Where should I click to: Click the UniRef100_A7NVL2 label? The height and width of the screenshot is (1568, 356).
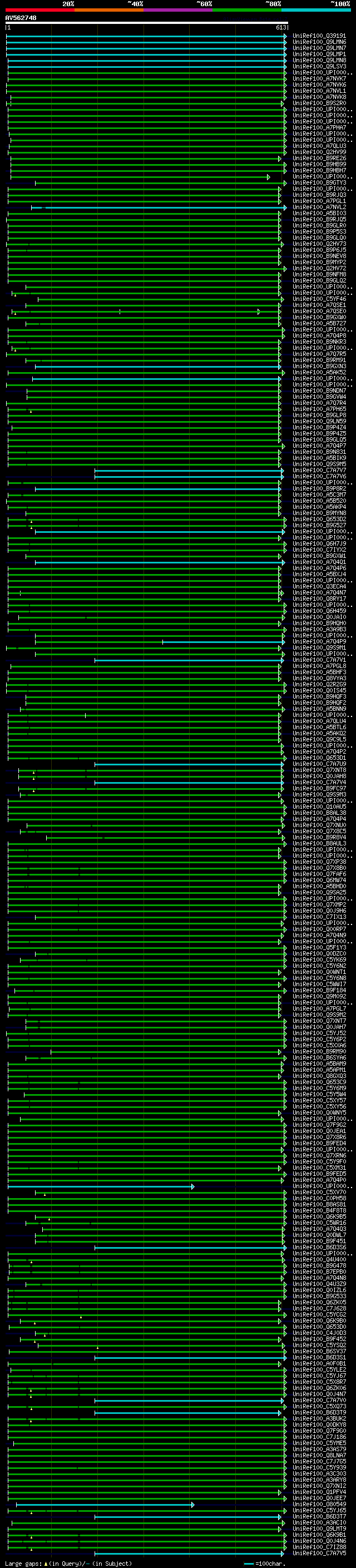click(319, 207)
